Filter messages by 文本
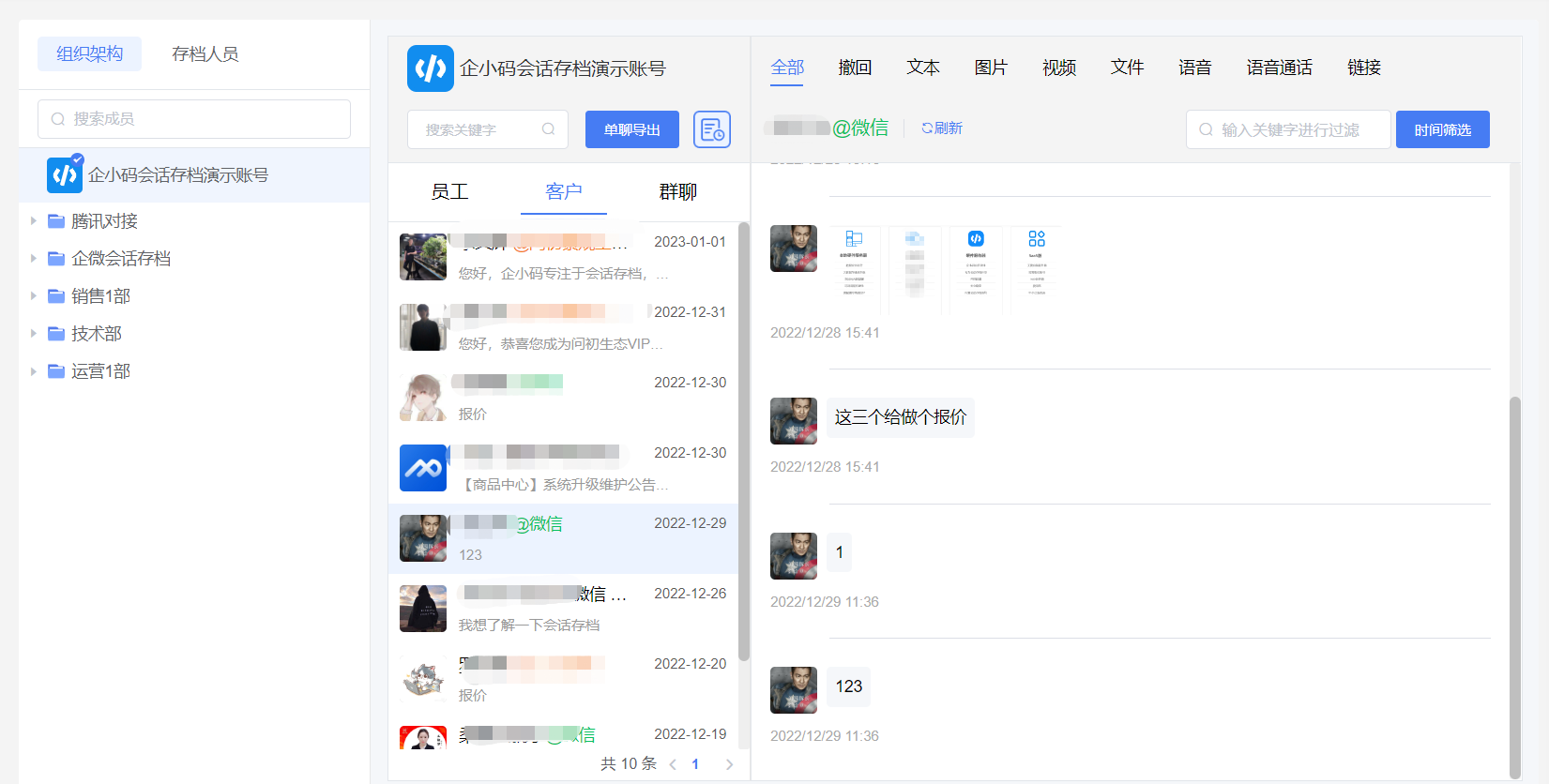 pos(923,68)
